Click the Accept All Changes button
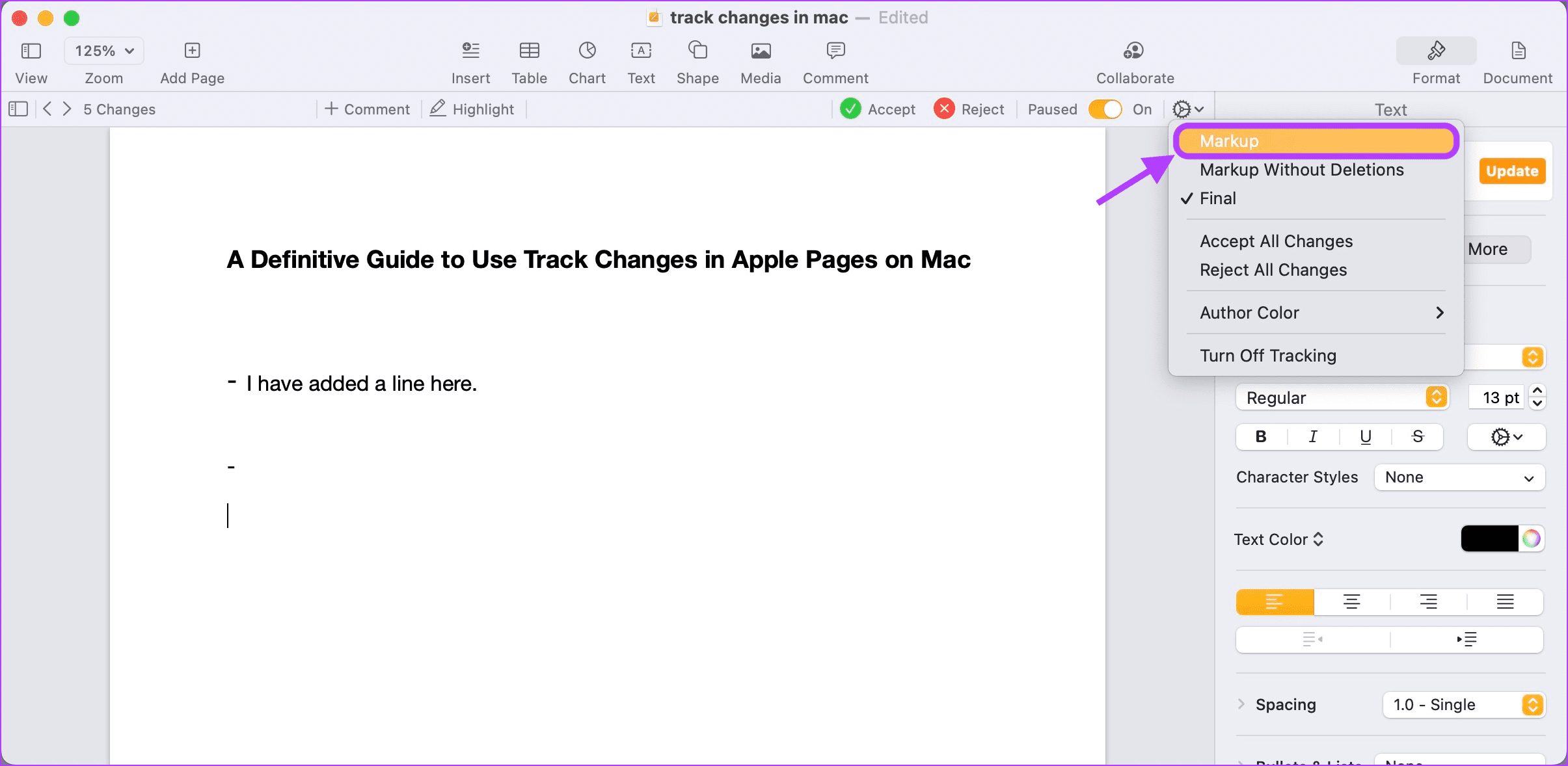 [1275, 240]
